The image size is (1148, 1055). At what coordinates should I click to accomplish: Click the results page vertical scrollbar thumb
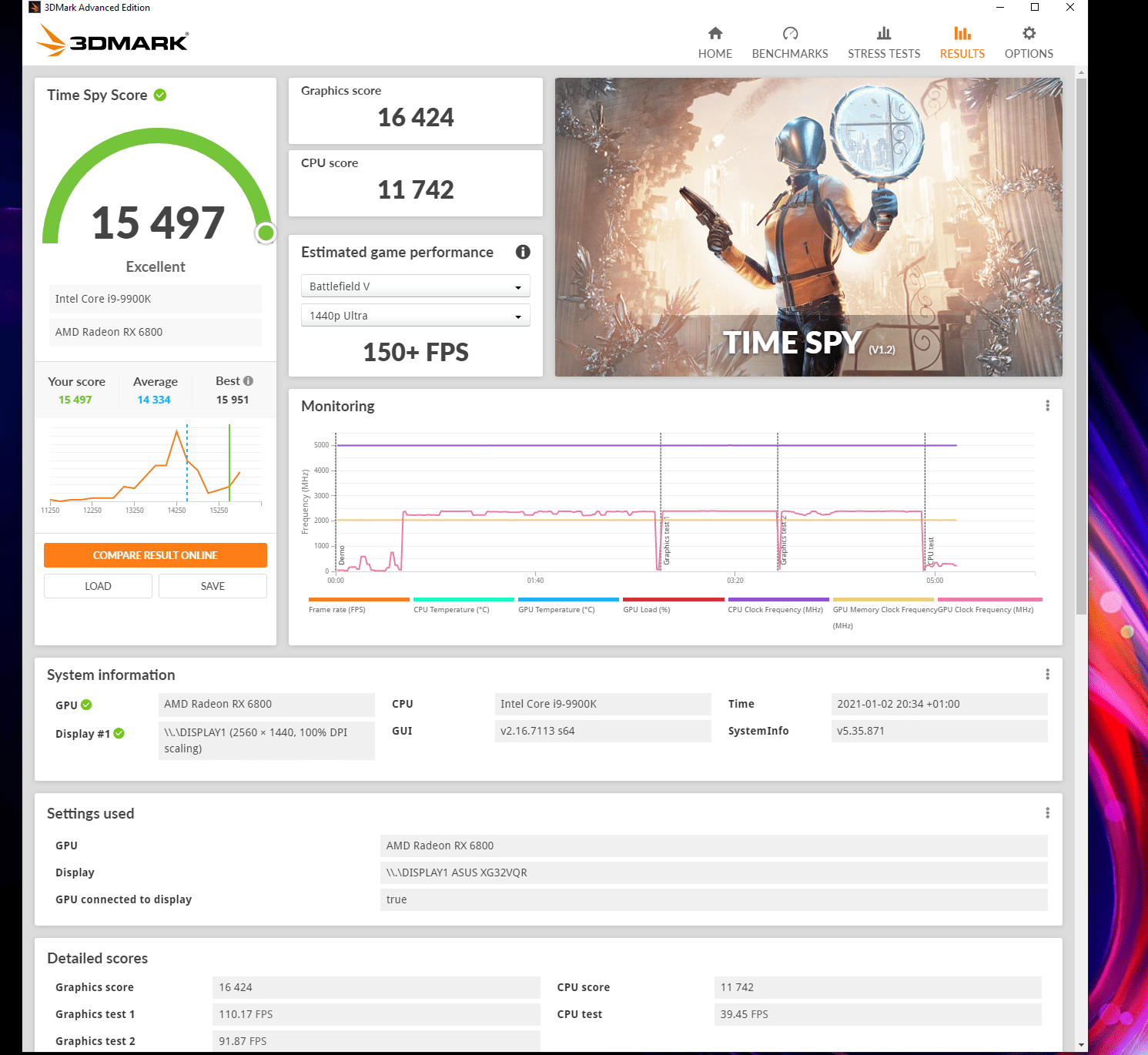pos(1081,347)
